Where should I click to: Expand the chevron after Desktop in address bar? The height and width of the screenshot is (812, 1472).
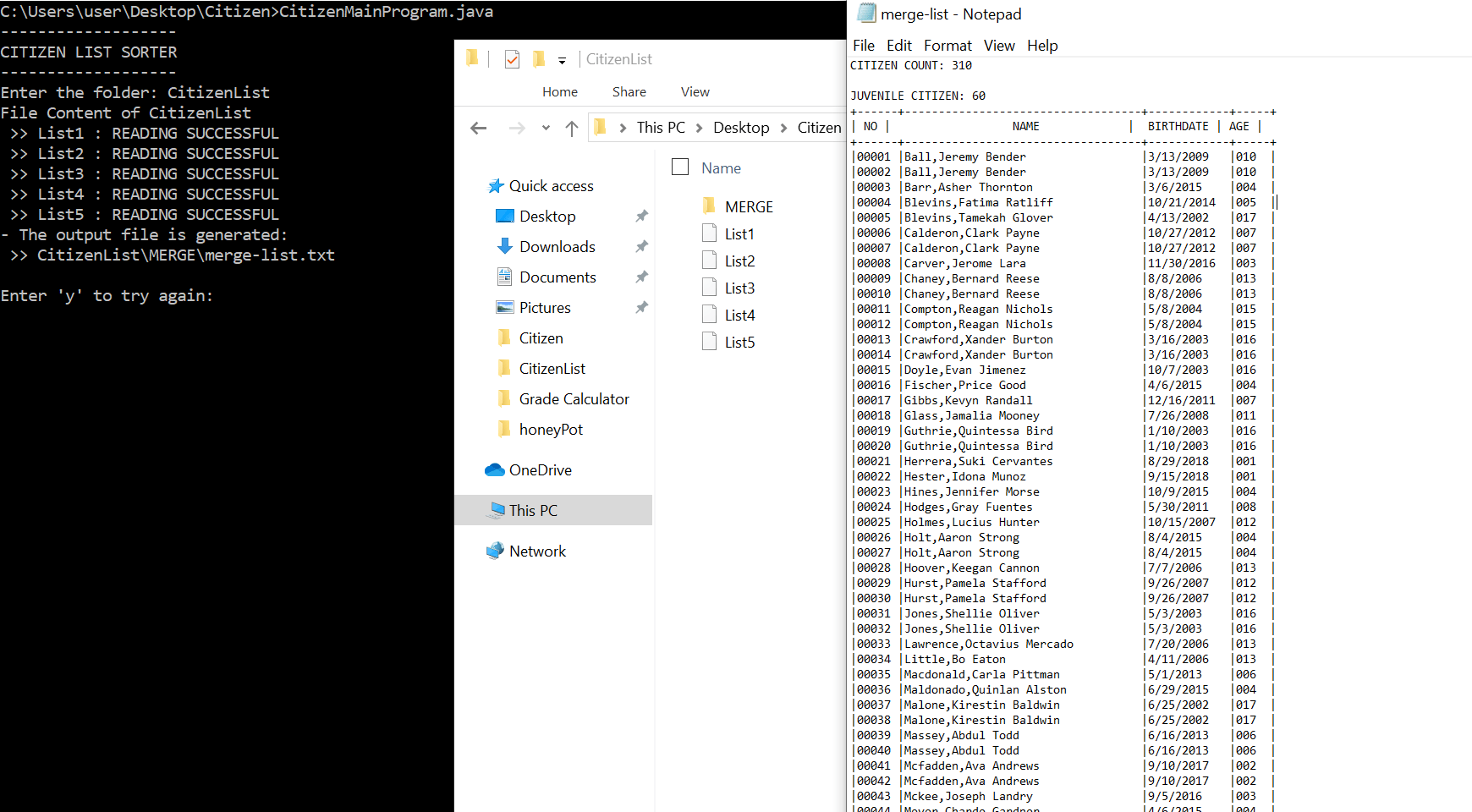click(x=783, y=128)
